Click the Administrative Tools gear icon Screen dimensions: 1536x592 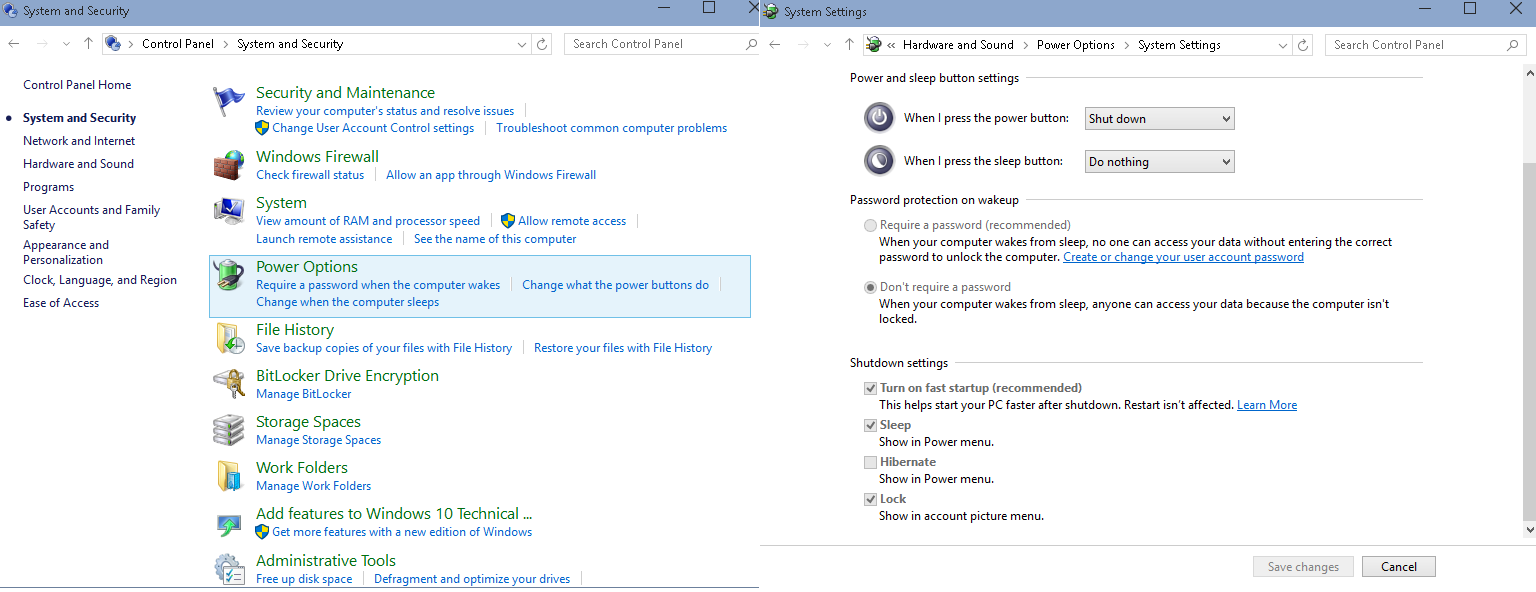pyautogui.click(x=229, y=569)
